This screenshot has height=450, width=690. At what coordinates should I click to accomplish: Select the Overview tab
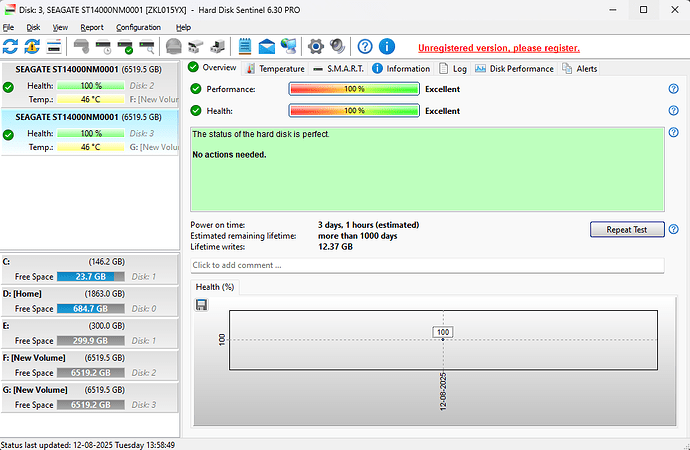coord(213,67)
